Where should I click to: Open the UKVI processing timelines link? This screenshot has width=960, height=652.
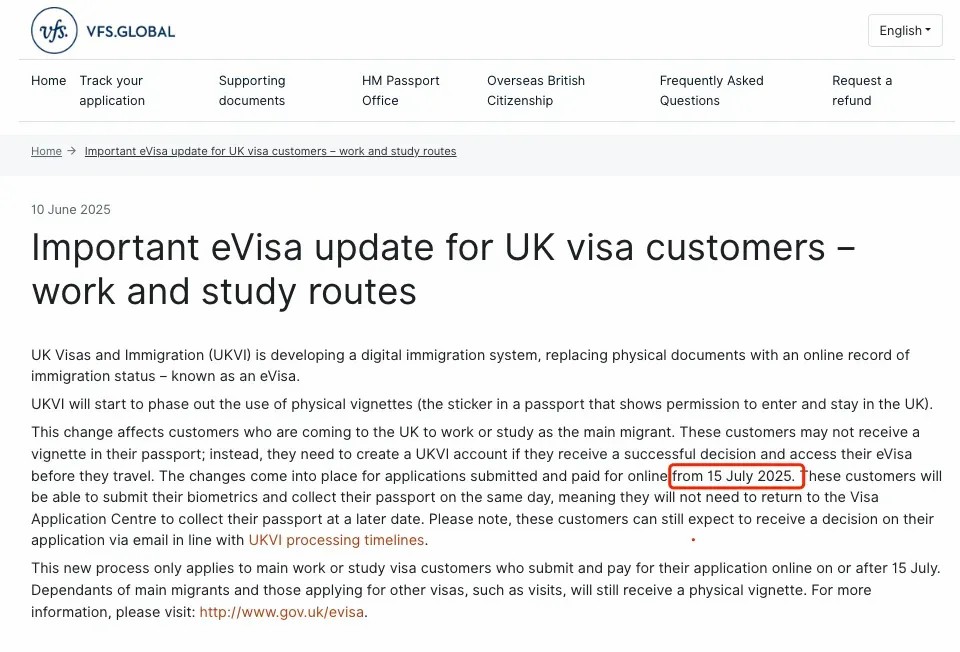[336, 540]
